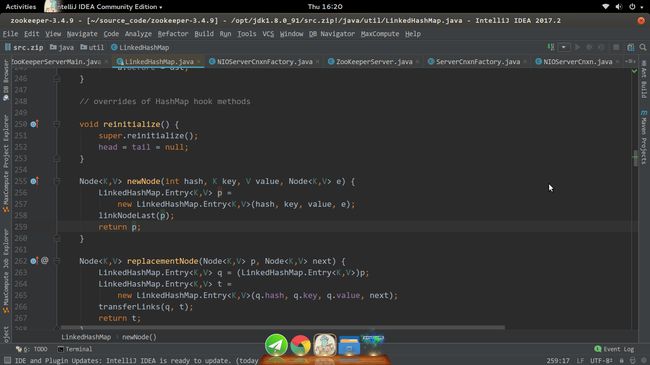Open the green paper plane dock app
The image size is (650, 365).
click(276, 345)
